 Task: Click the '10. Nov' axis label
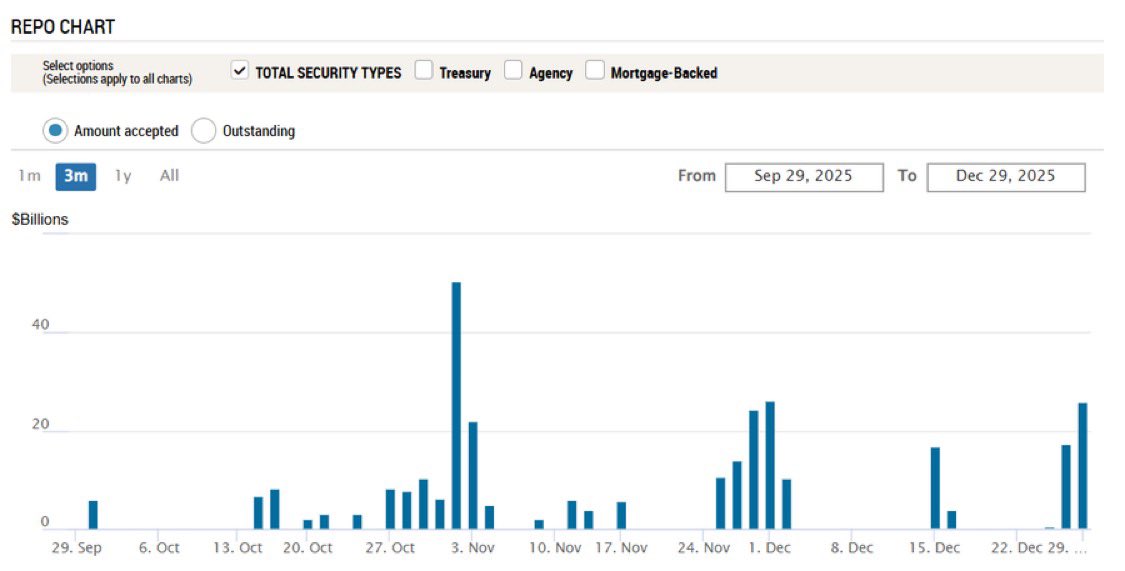(x=555, y=548)
